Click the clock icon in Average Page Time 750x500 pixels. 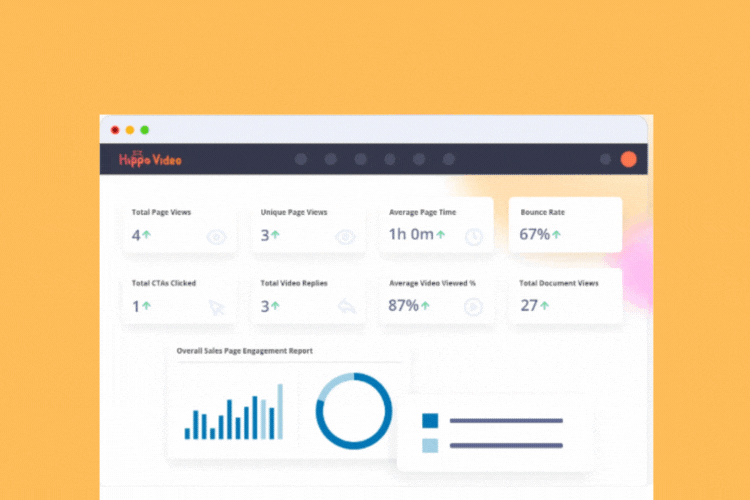point(474,237)
